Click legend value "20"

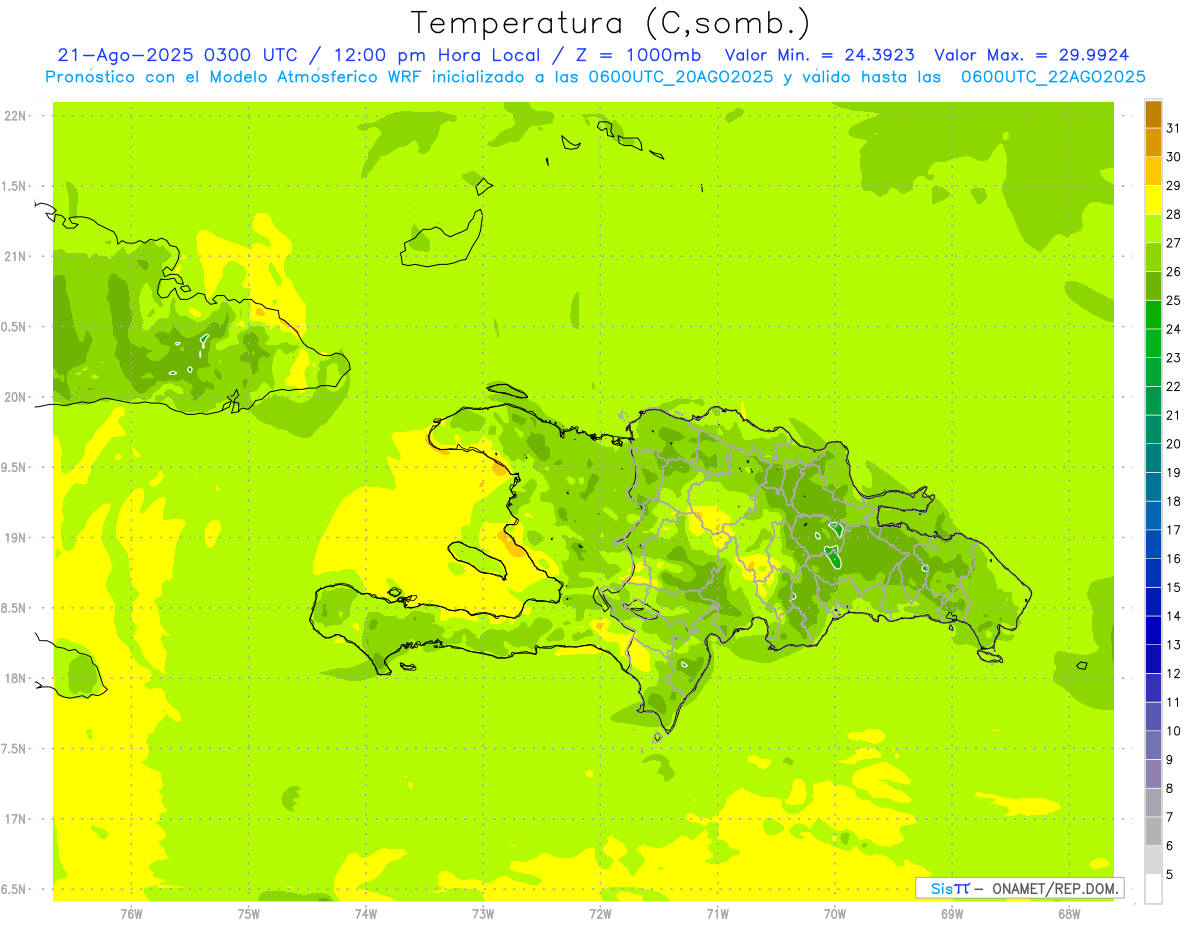point(1174,444)
